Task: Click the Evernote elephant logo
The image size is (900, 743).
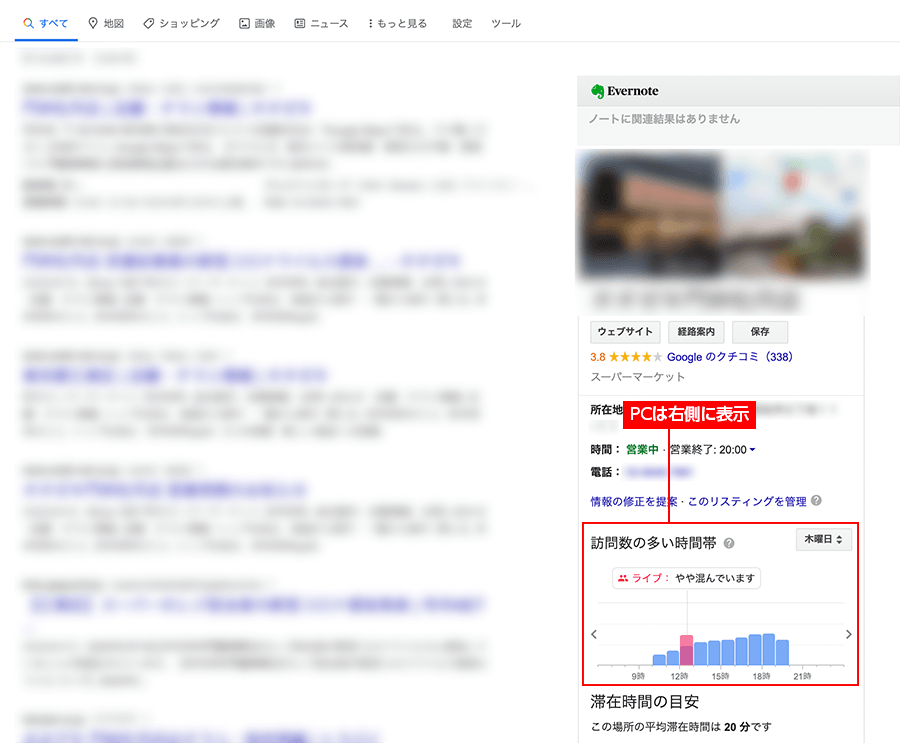Action: pos(598,91)
